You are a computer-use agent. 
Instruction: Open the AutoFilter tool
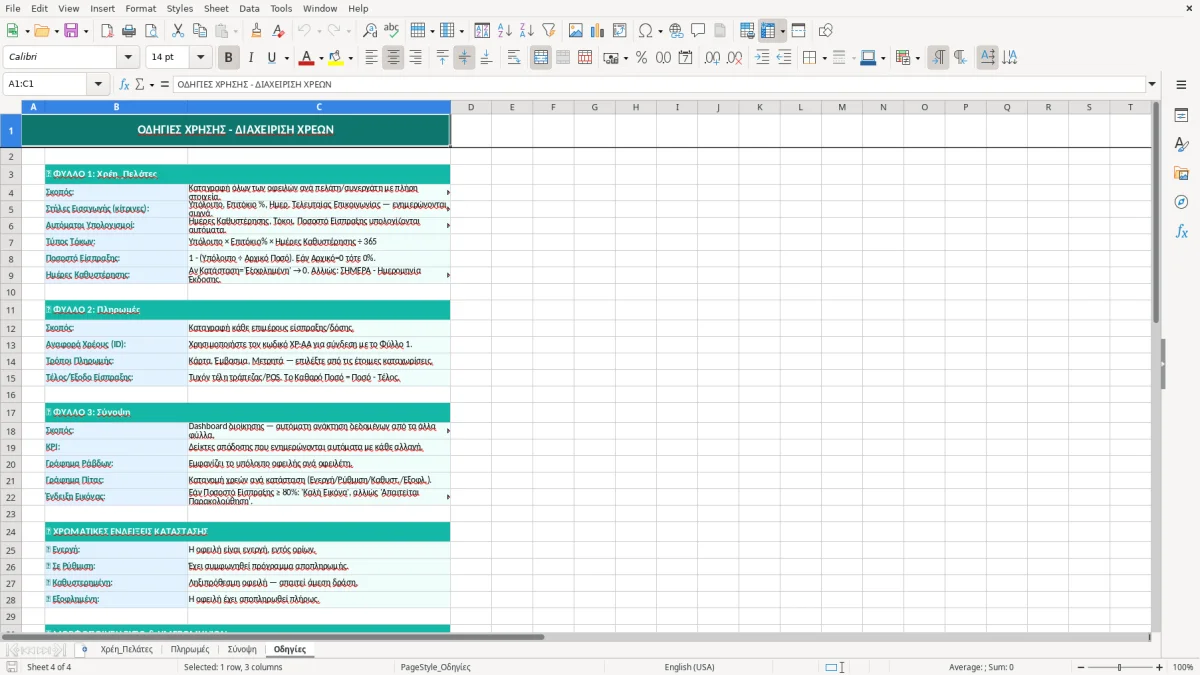point(548,31)
